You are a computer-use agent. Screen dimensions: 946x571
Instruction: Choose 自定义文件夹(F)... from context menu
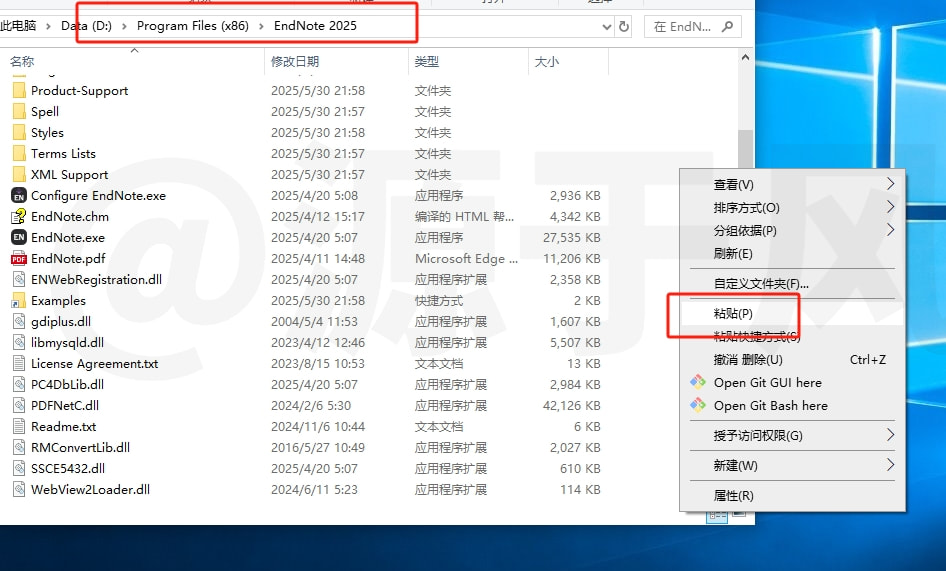coord(792,284)
